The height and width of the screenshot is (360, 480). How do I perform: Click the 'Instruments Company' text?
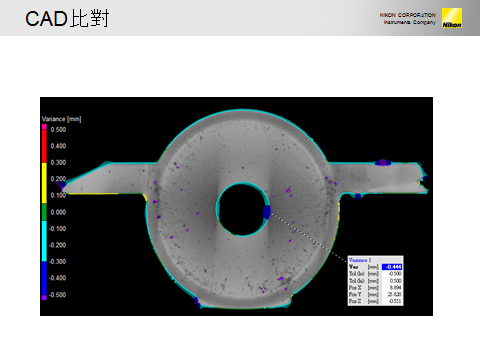click(x=410, y=22)
